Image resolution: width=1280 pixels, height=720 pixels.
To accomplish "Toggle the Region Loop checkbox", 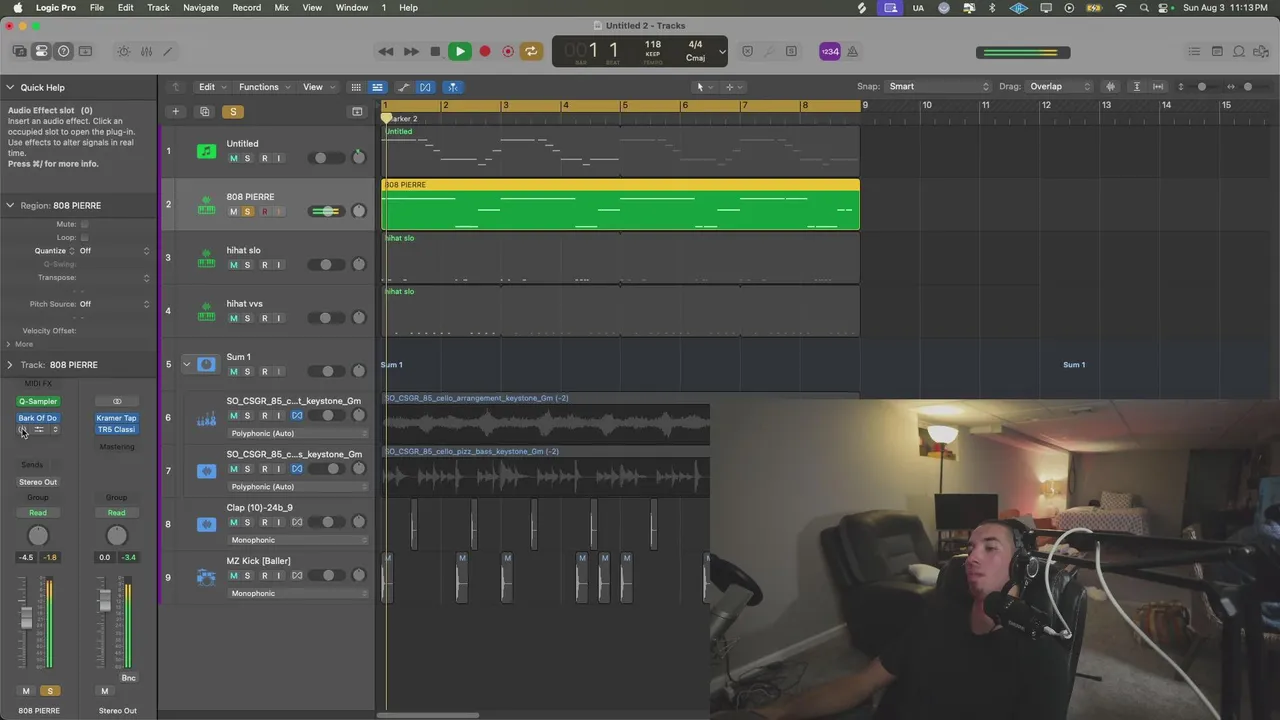I will click(x=84, y=237).
